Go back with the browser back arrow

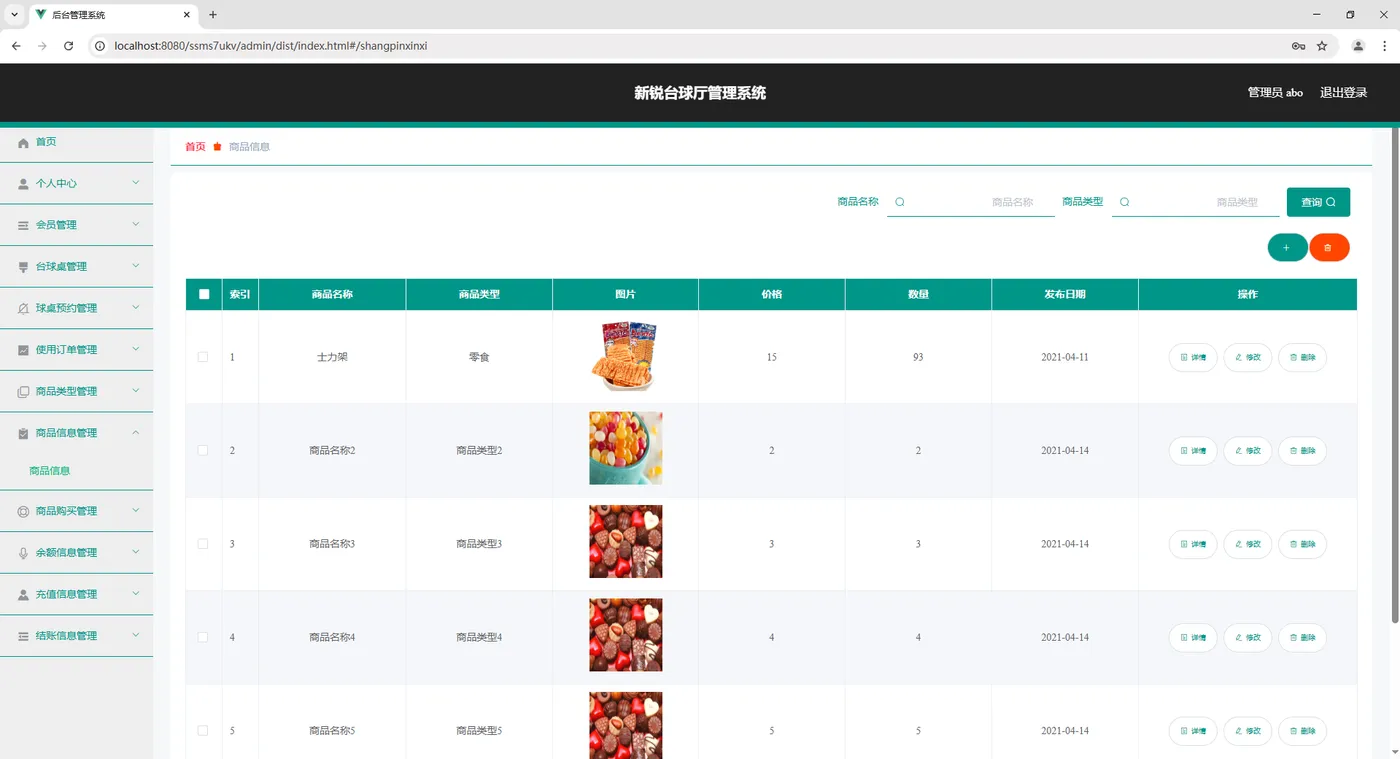coord(16,46)
